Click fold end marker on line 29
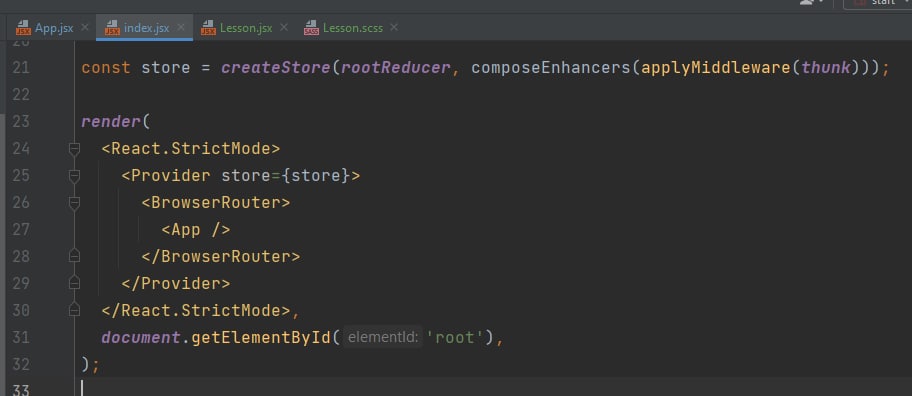Image resolution: width=912 pixels, height=396 pixels. click(x=74, y=283)
